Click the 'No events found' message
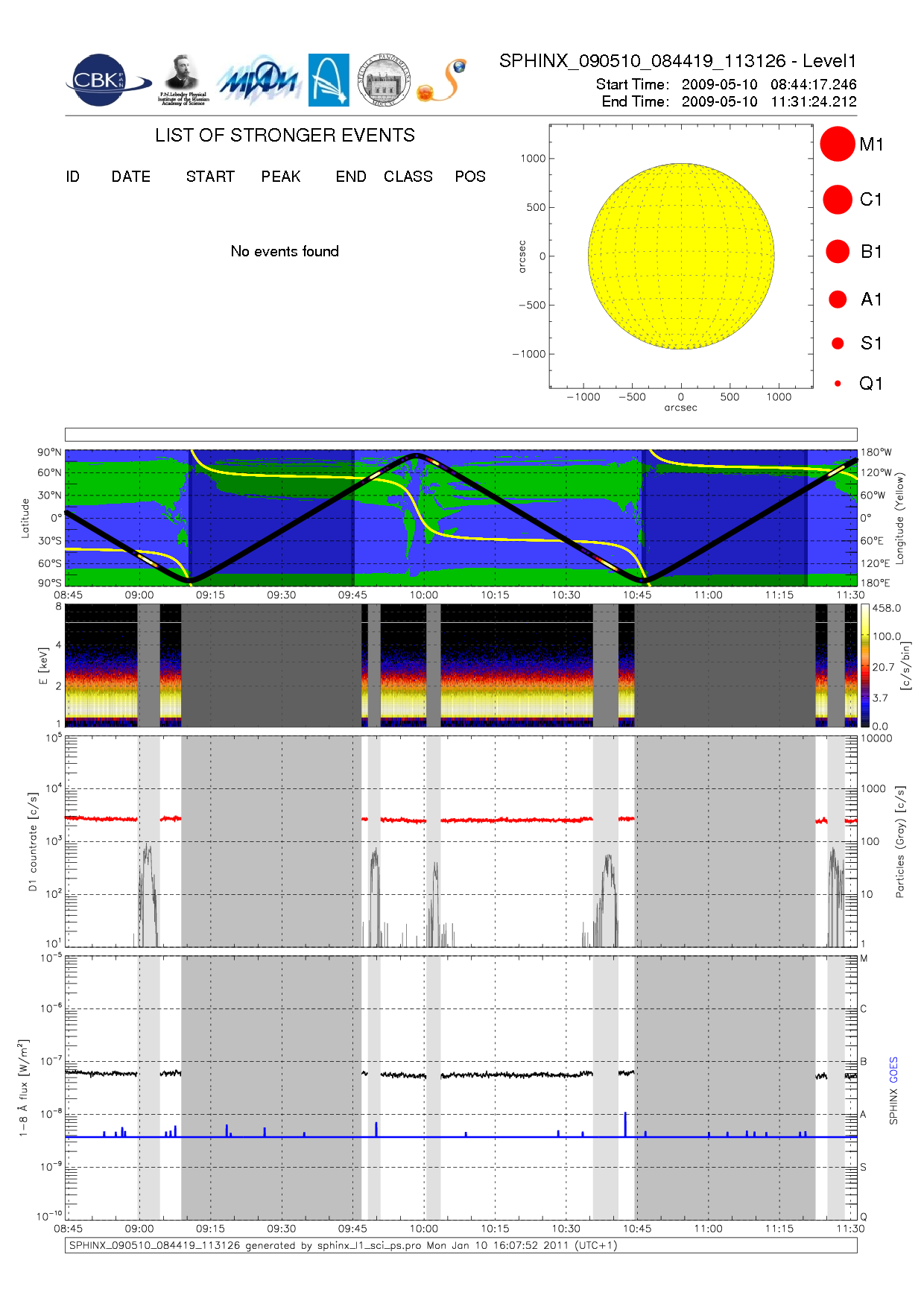Image resolution: width=924 pixels, height=1307 pixels. 285,251
